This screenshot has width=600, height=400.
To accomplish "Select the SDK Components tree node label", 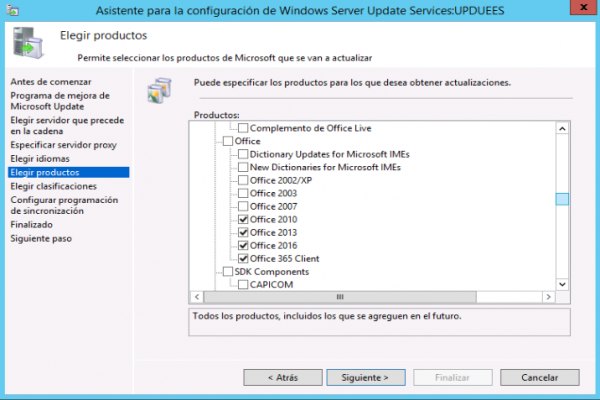I will 272,271.
